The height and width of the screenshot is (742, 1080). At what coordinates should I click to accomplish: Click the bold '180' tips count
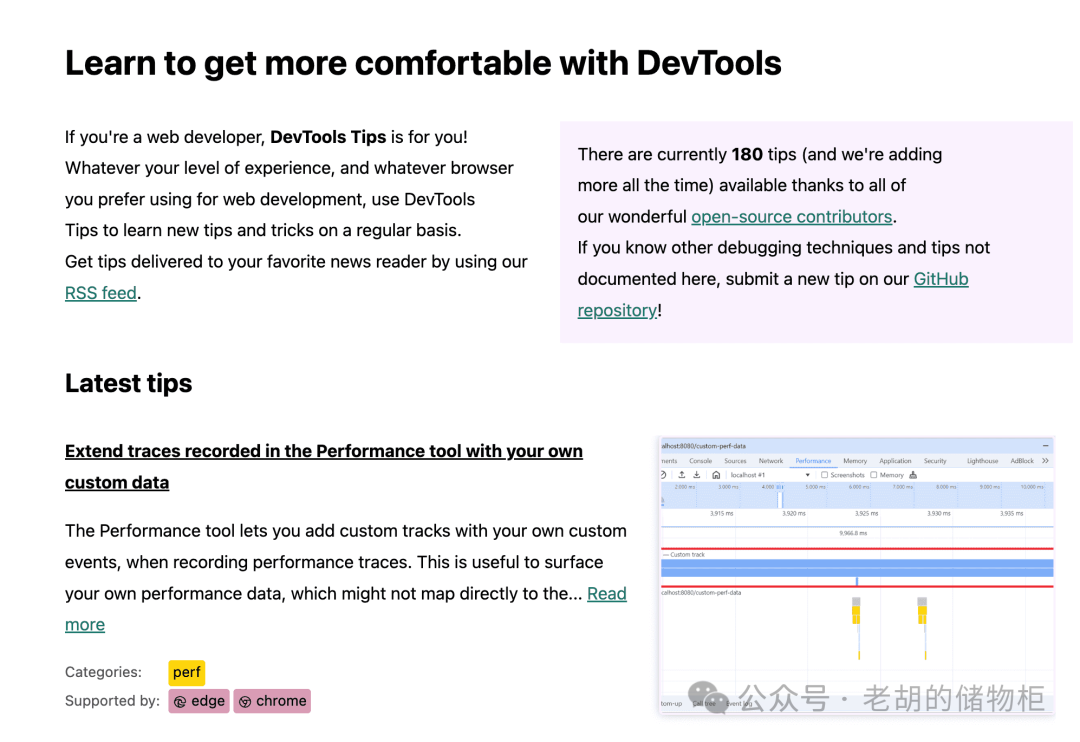(x=747, y=154)
